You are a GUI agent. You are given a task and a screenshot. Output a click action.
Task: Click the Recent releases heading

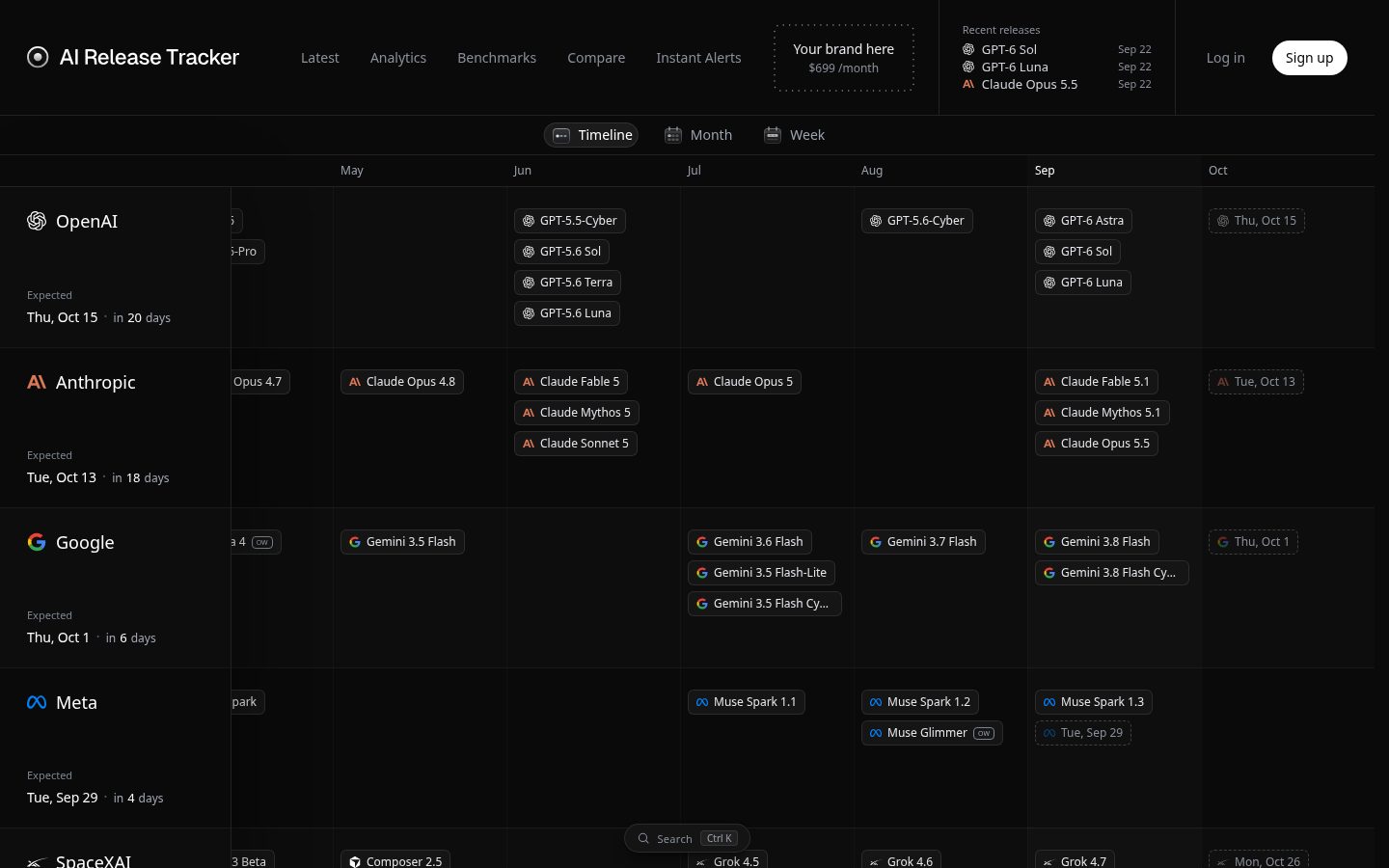pos(1001,30)
